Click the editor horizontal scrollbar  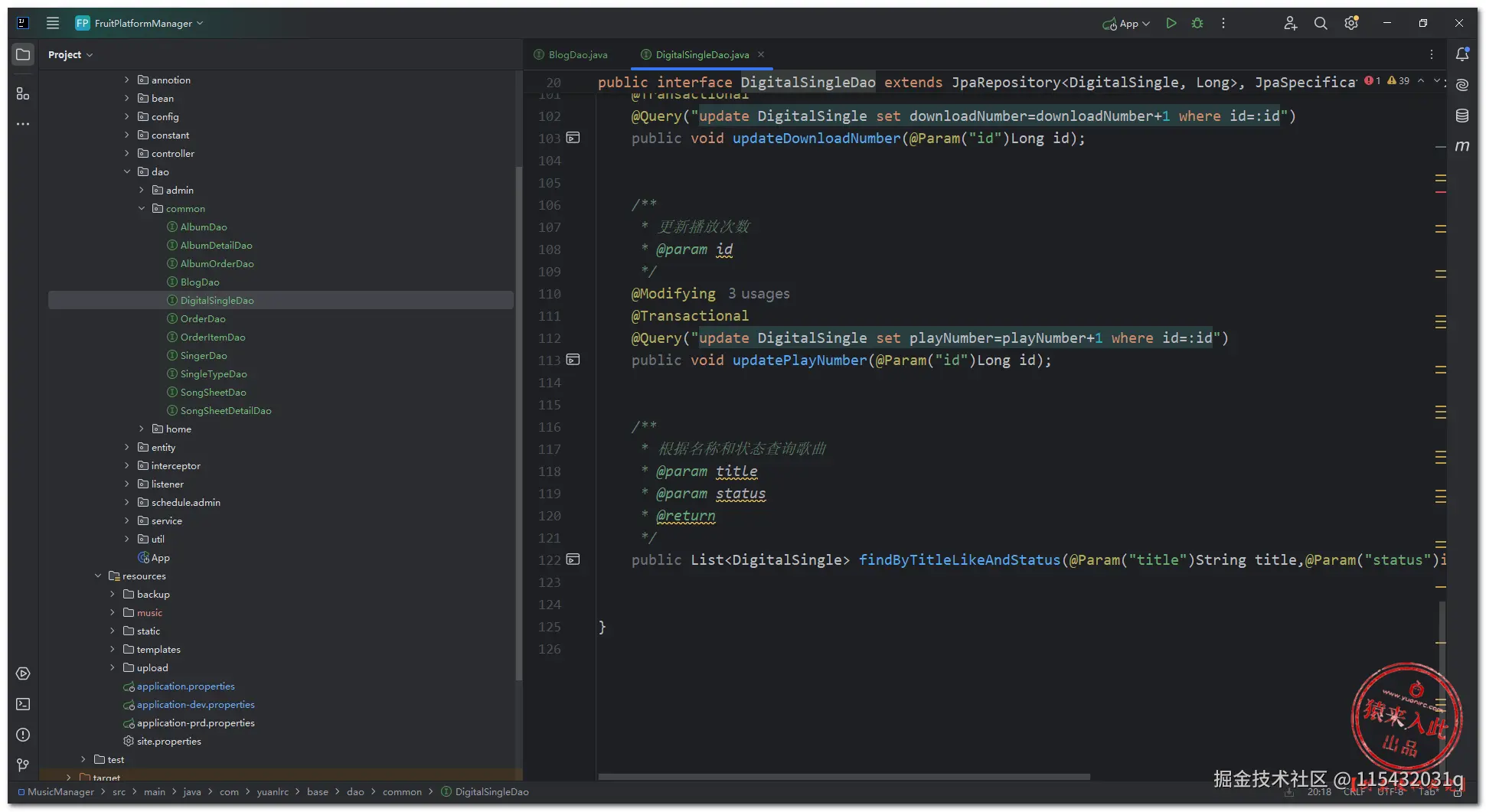pos(844,776)
